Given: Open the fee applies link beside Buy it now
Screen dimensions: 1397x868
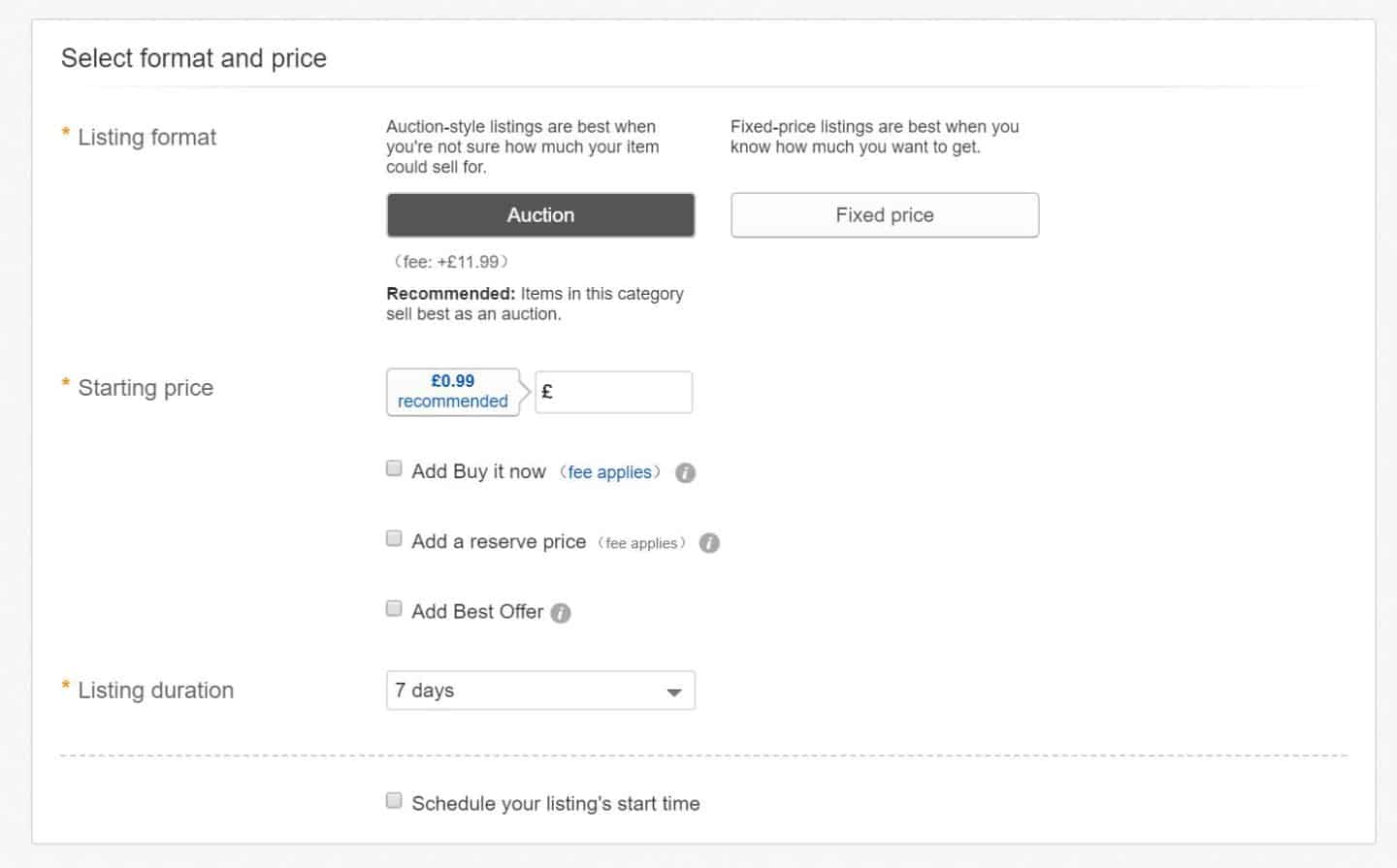Looking at the screenshot, I should (609, 472).
